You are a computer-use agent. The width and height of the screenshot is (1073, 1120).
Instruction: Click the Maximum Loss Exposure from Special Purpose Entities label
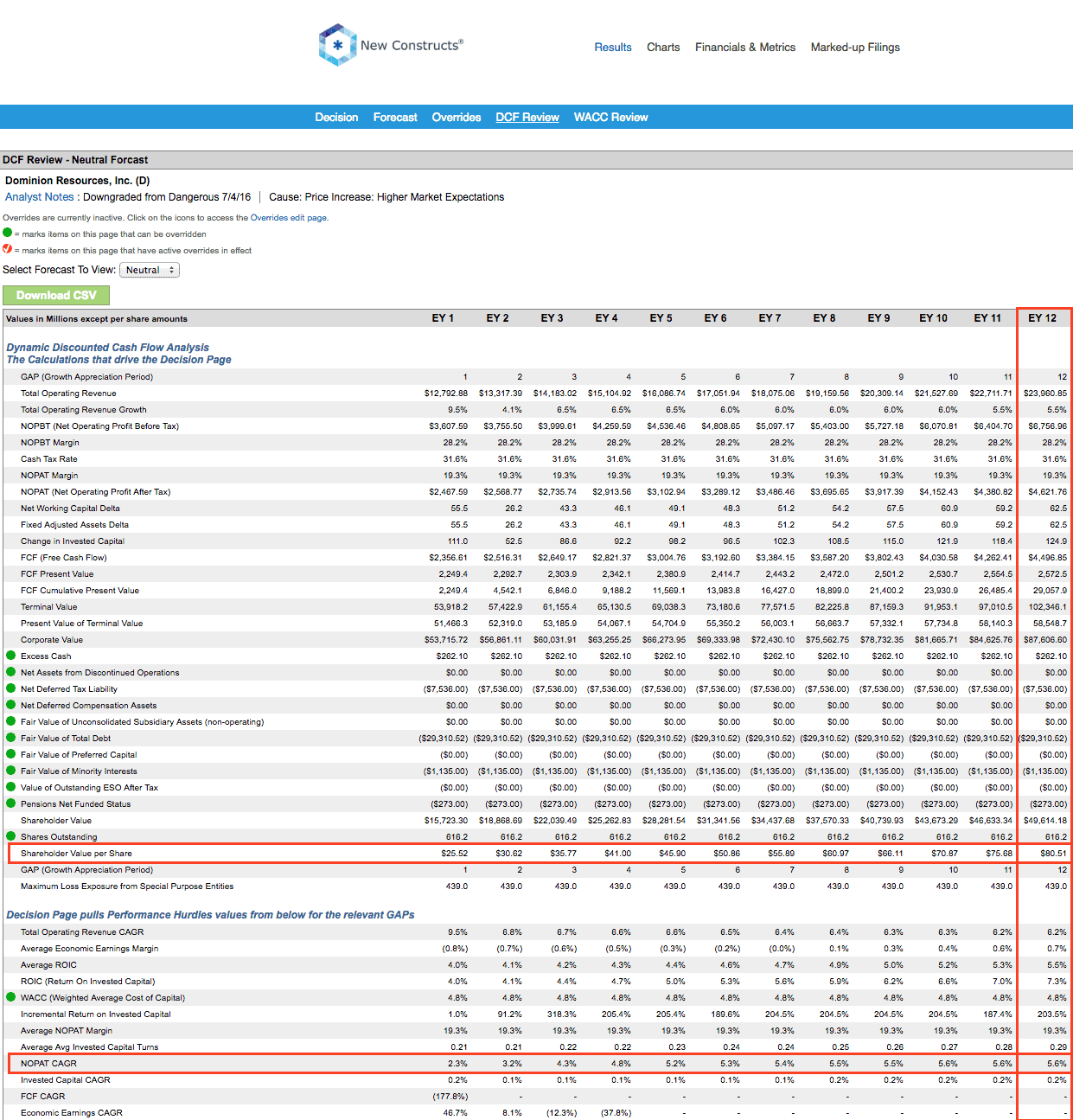[x=127, y=886]
